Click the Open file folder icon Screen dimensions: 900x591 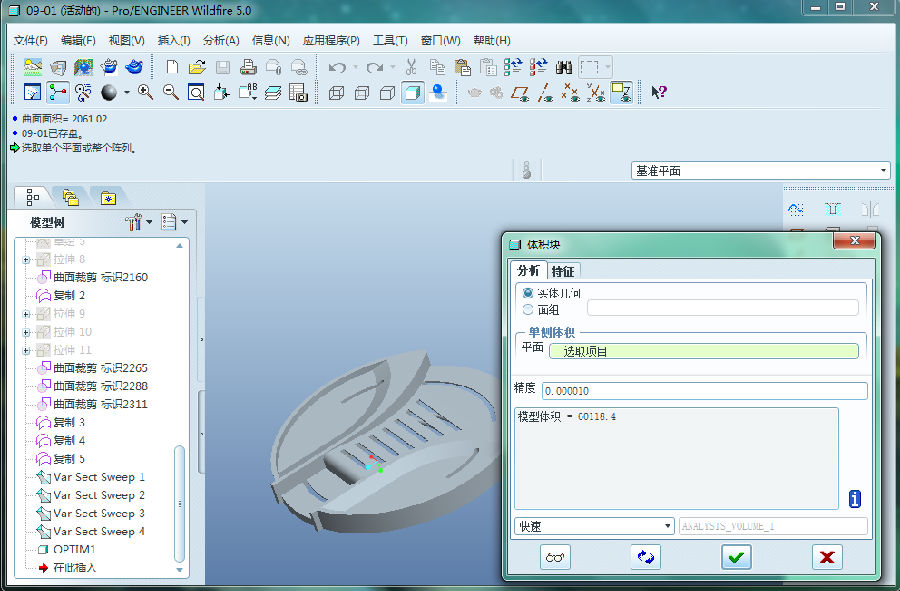coord(197,68)
